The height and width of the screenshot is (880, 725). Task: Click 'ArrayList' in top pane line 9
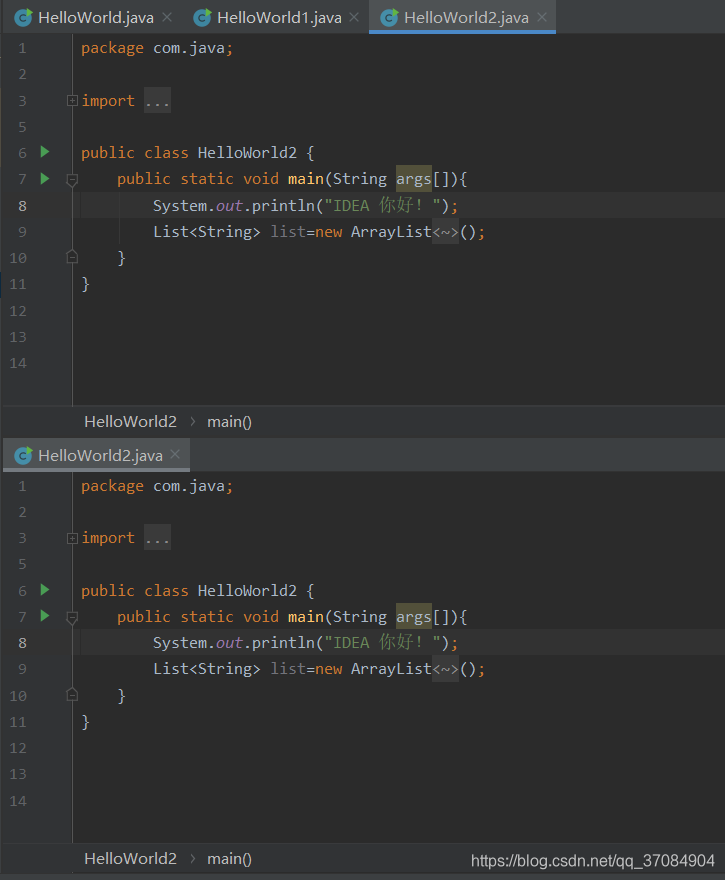(x=391, y=232)
